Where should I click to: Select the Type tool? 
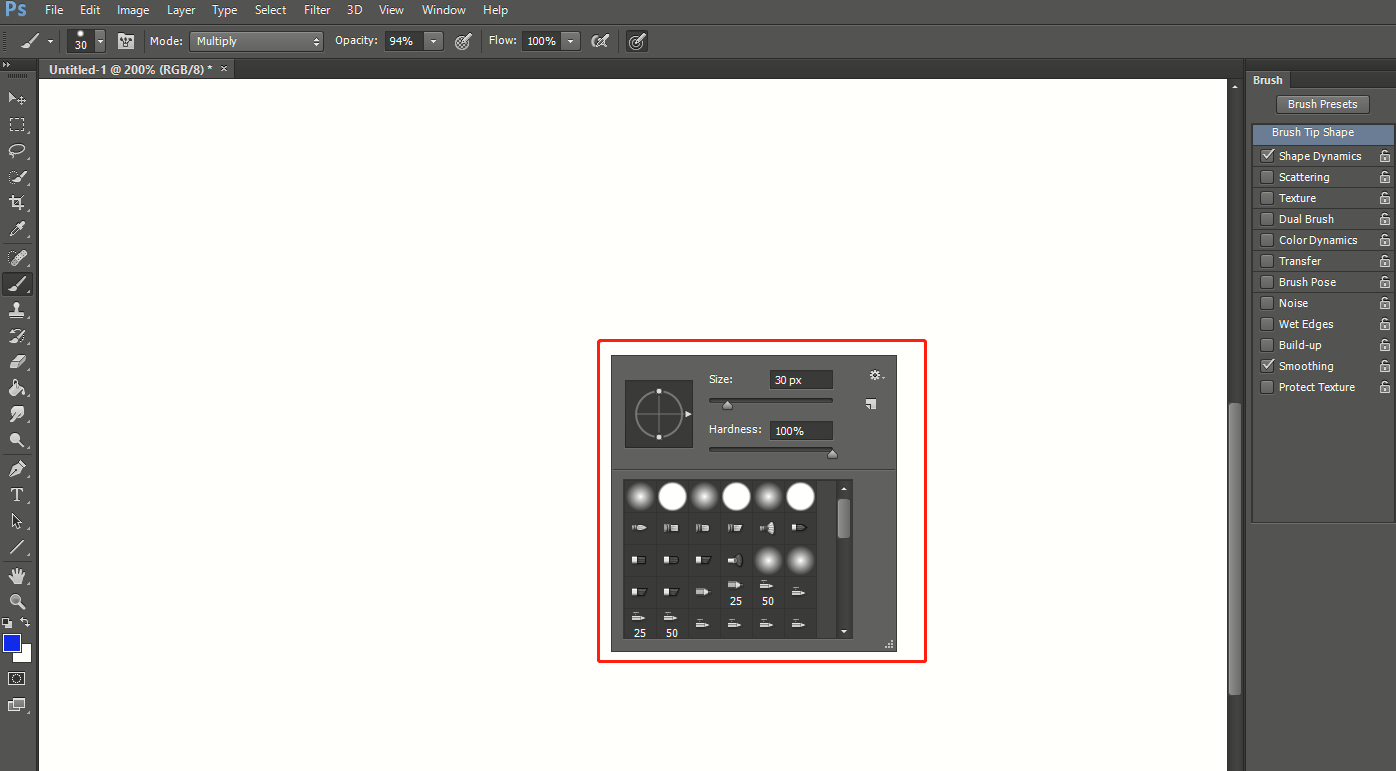tap(17, 495)
